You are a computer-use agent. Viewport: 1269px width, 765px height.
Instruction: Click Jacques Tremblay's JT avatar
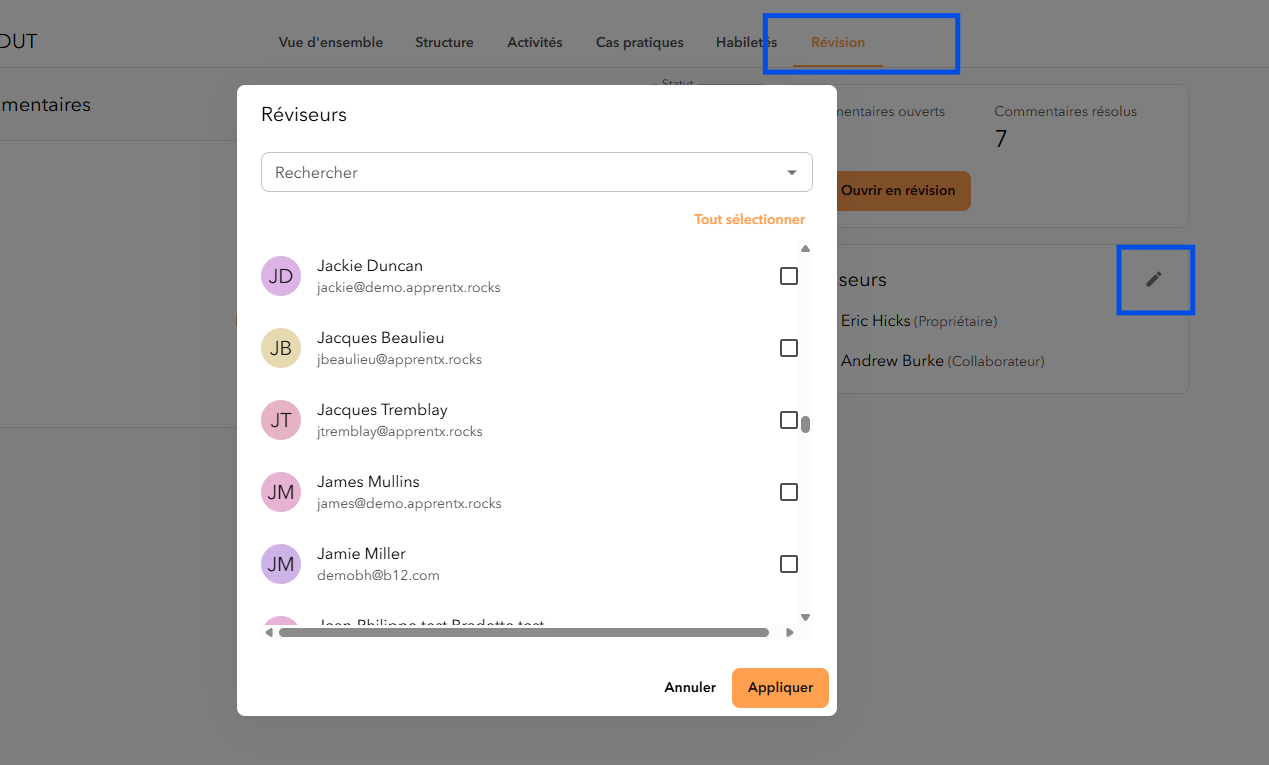(281, 420)
